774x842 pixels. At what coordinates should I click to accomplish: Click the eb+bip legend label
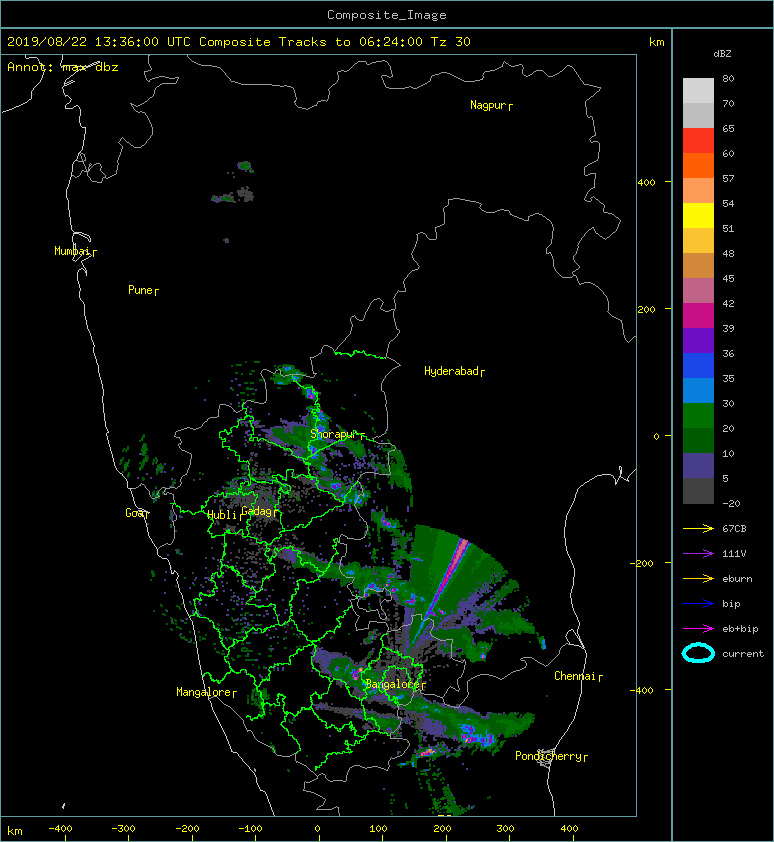[x=740, y=629]
